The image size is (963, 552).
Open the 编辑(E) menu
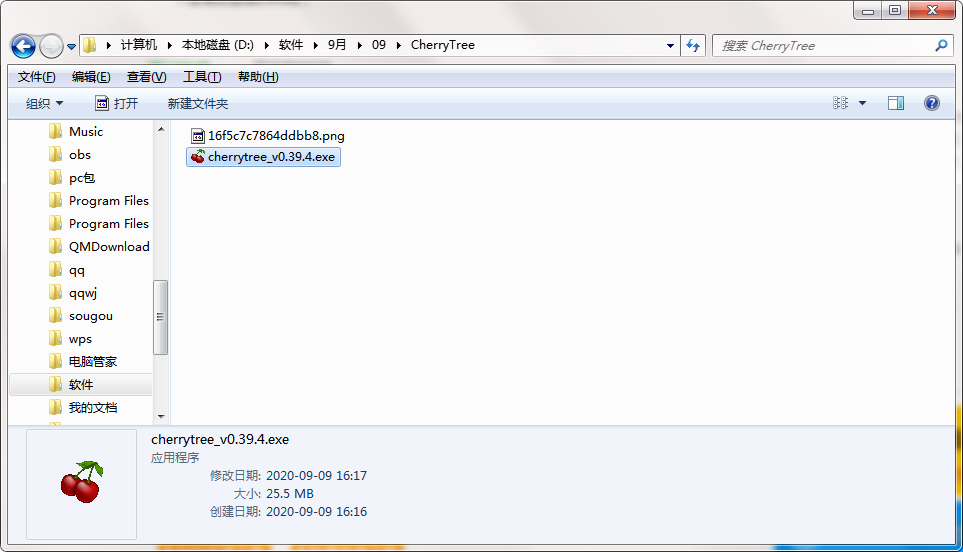[91, 77]
